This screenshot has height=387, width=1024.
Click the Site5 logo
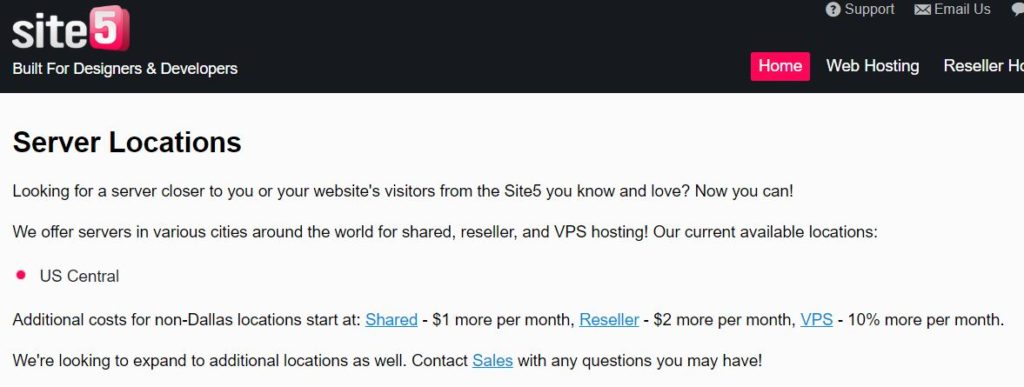[71, 29]
